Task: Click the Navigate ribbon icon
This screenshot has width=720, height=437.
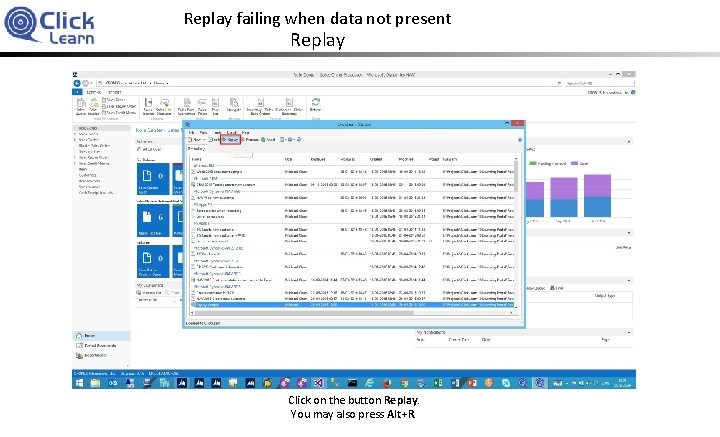Action: pyautogui.click(x=234, y=105)
